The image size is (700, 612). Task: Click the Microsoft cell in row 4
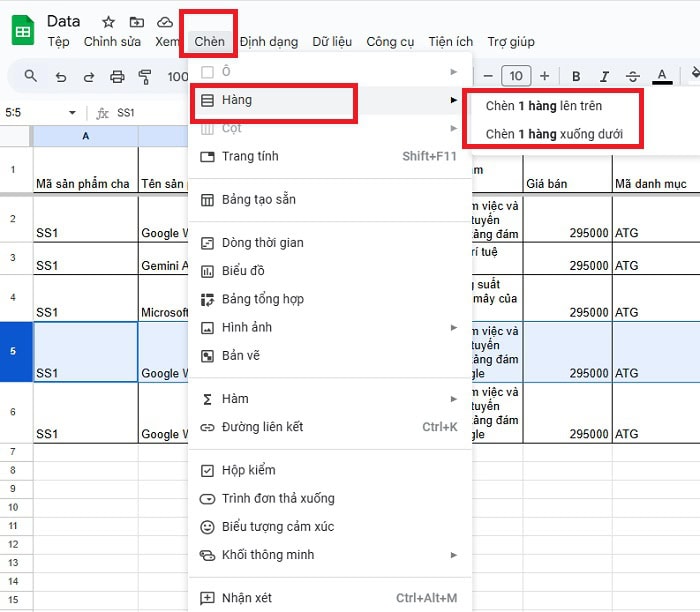[163, 298]
